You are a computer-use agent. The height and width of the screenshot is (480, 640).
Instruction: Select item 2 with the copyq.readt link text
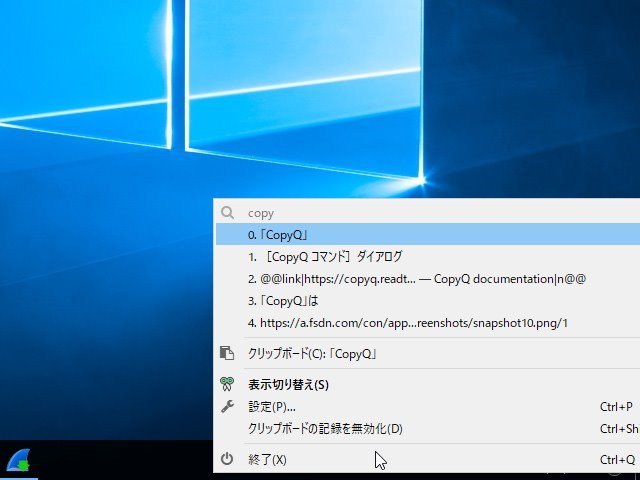coord(428,279)
